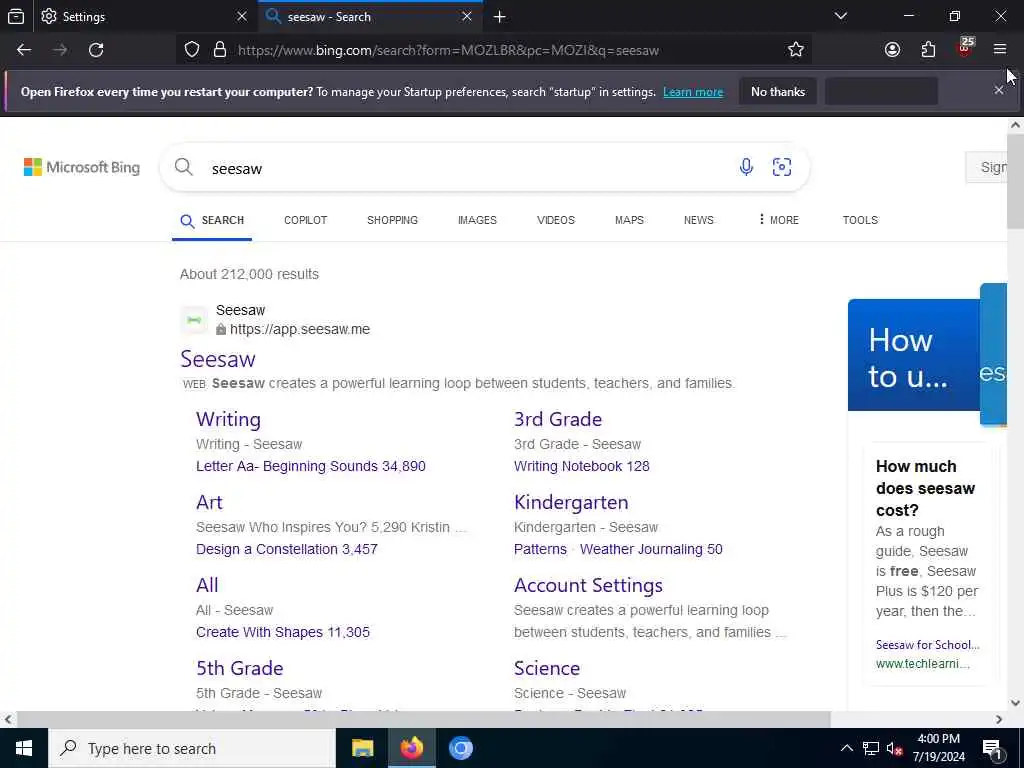Open Writing Notebook 128 link
The width and height of the screenshot is (1024, 768).
click(x=582, y=466)
